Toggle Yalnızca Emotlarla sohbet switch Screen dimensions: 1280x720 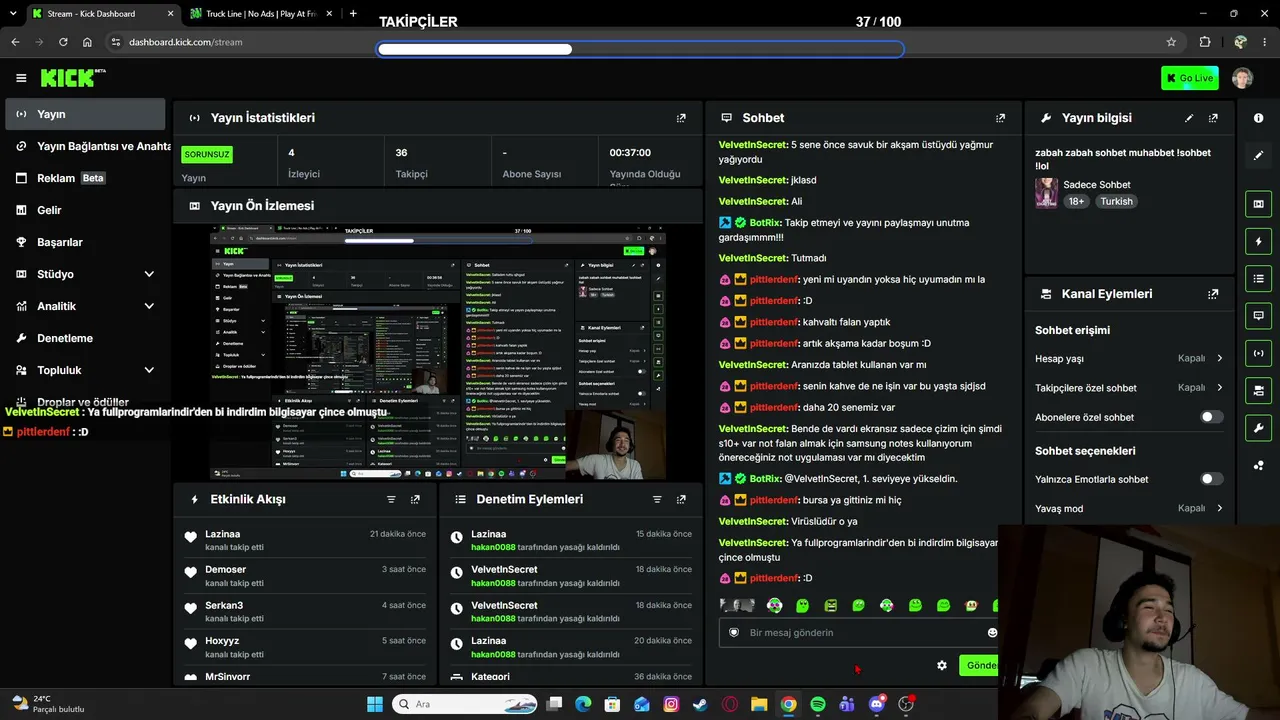tap(1211, 479)
